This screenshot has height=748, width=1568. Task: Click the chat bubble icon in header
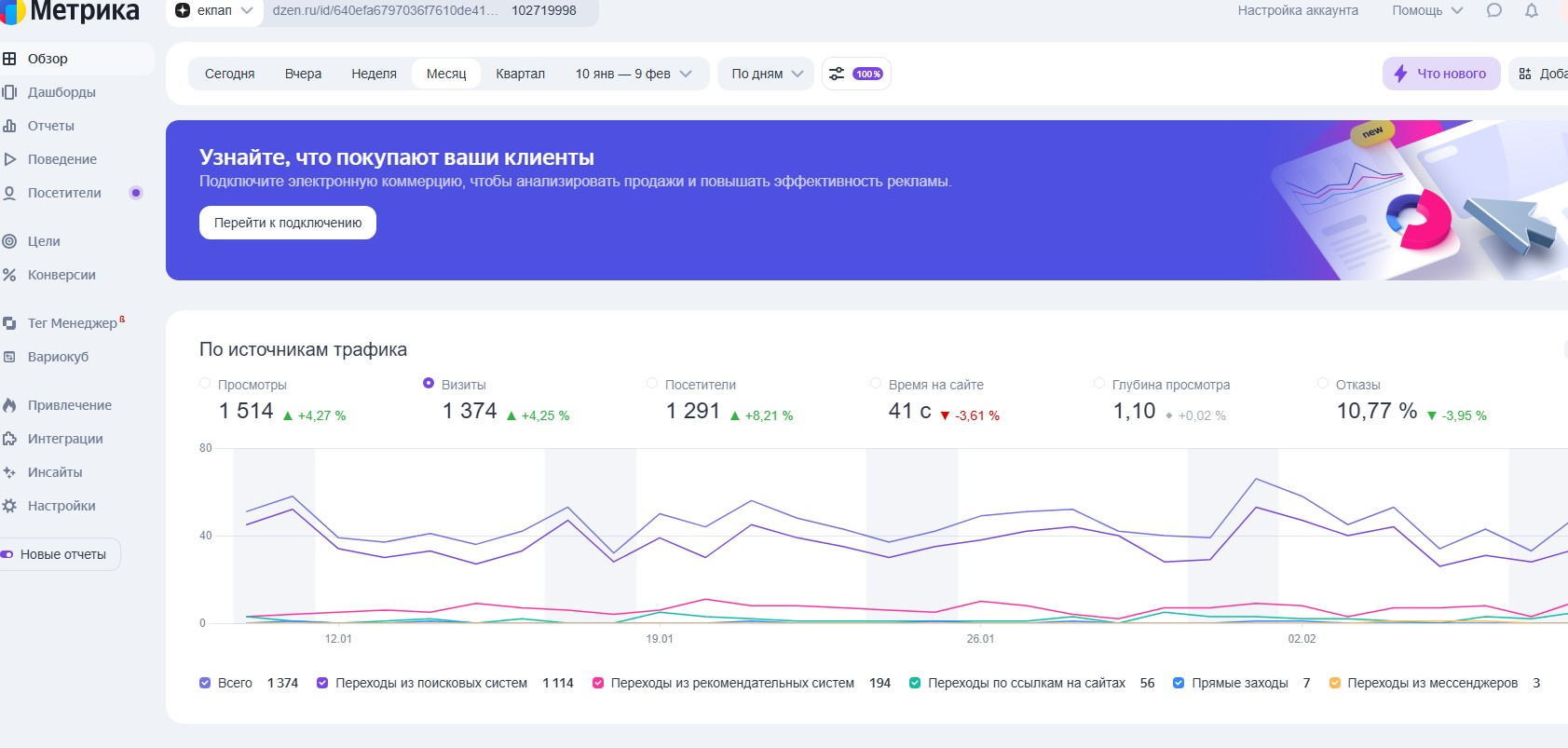[1494, 11]
